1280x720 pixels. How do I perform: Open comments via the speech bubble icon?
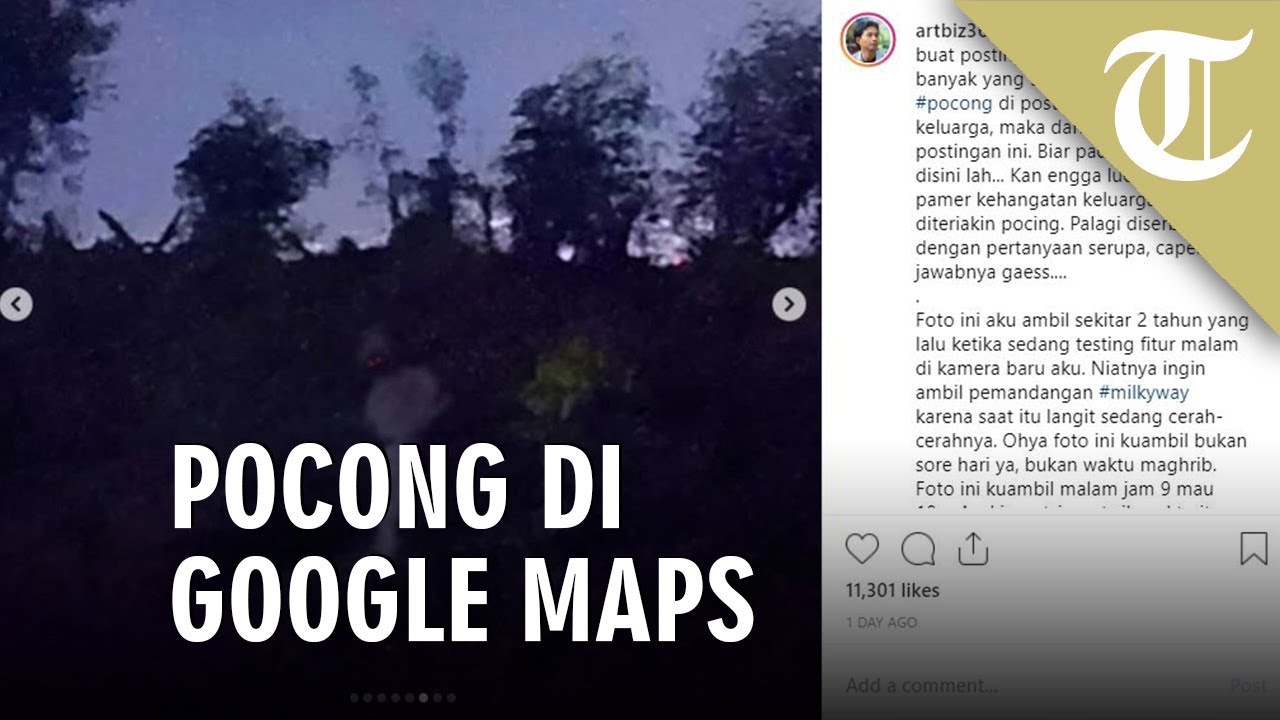(918, 549)
